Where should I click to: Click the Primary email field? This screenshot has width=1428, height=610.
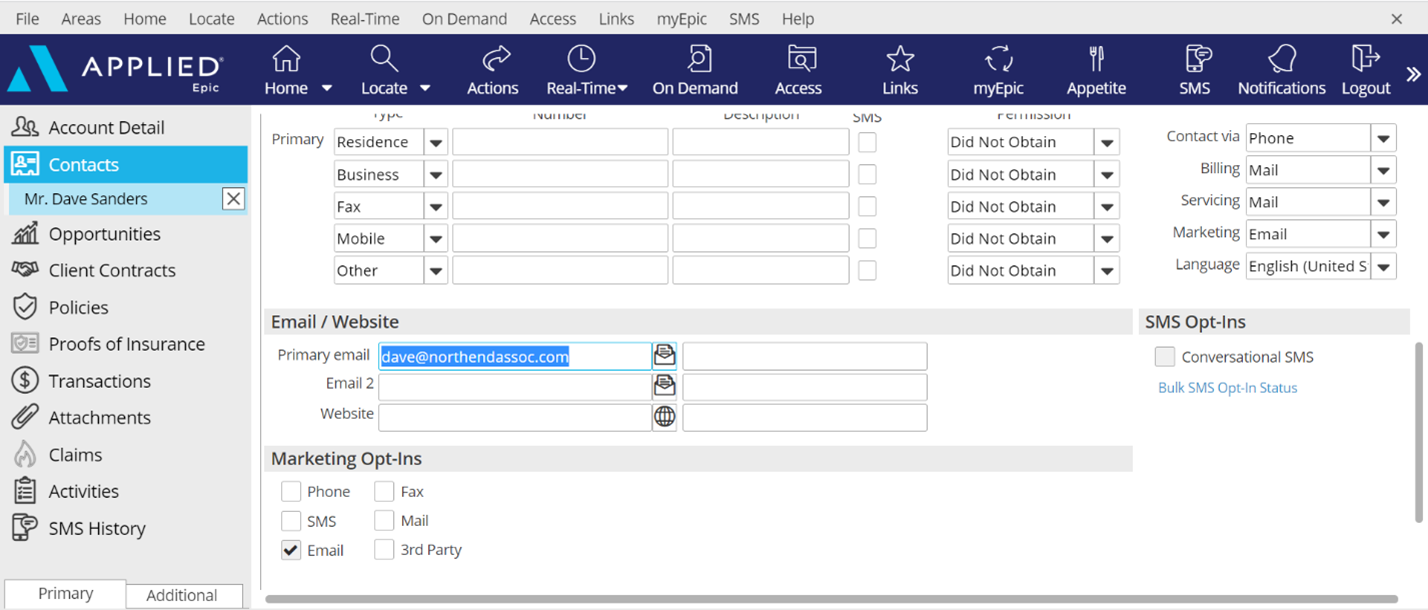tap(515, 356)
